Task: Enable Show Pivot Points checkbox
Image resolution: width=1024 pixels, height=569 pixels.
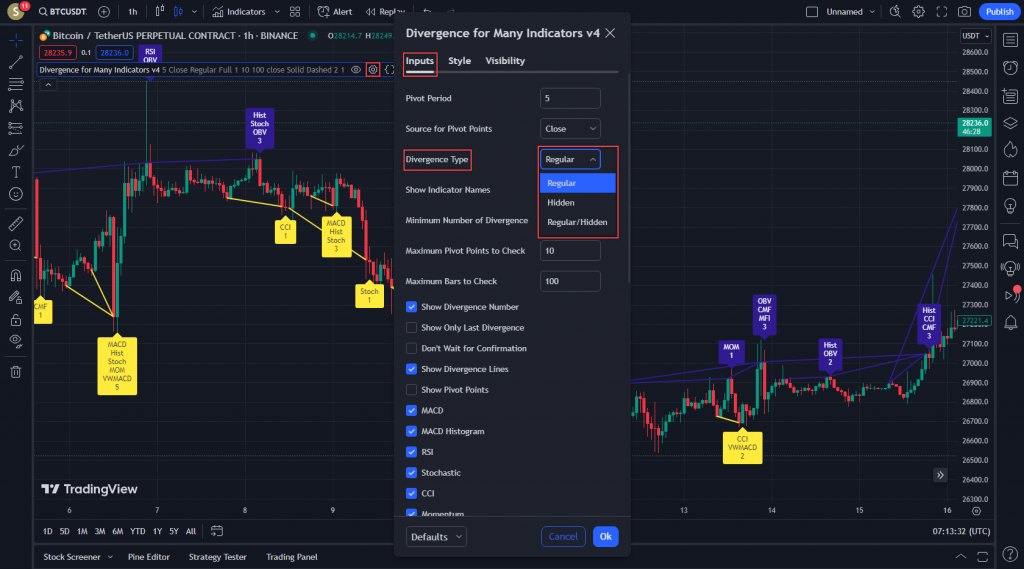Action: pos(411,390)
